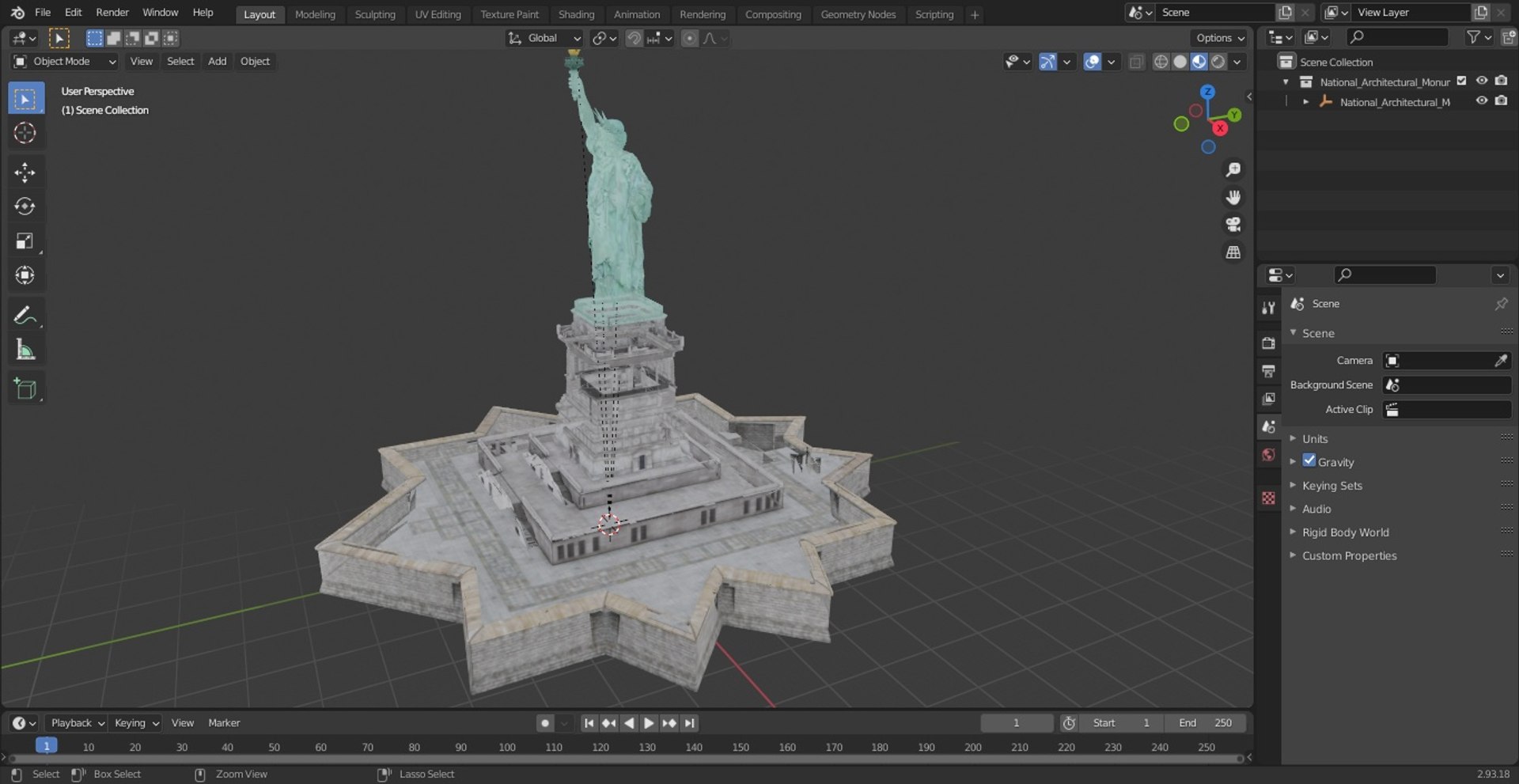Activate the Move tool
Screen dimensions: 1519x784
point(25,172)
